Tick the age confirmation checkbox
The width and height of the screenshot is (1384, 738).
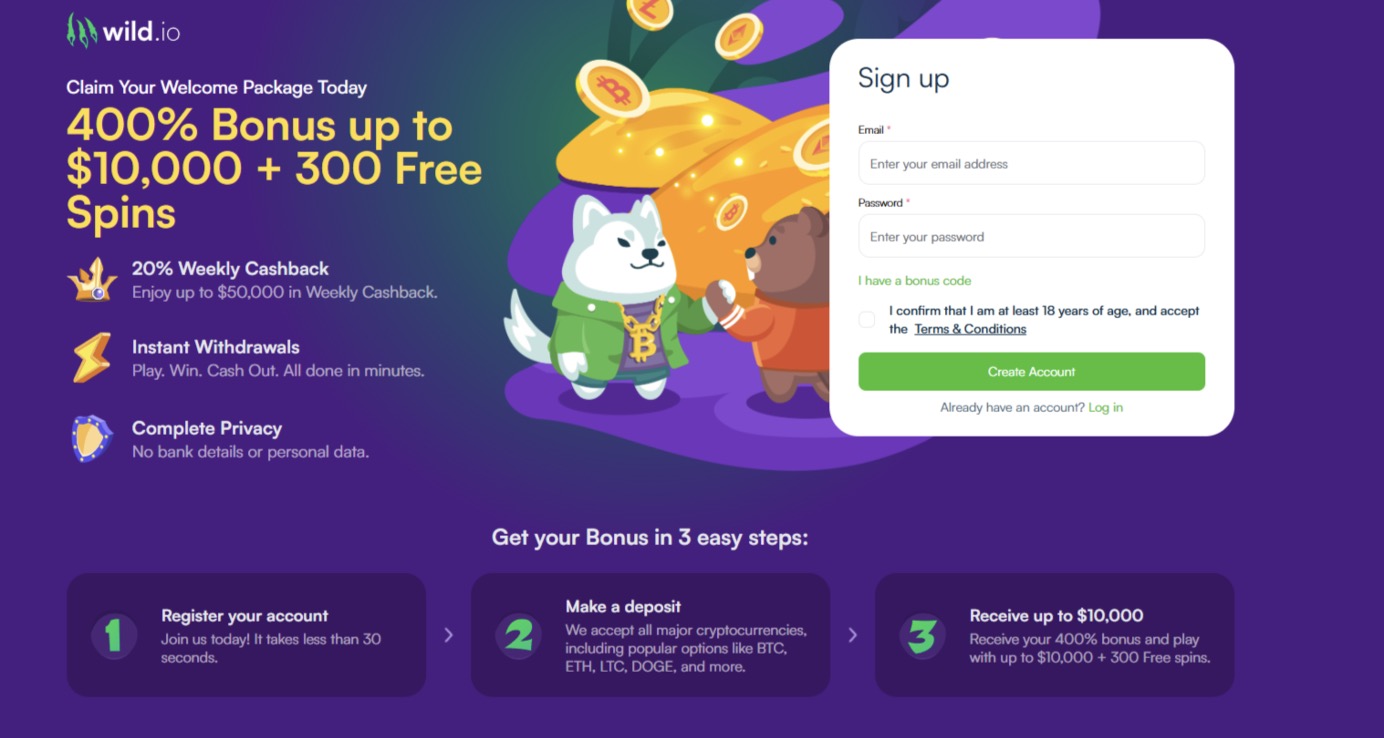point(867,319)
